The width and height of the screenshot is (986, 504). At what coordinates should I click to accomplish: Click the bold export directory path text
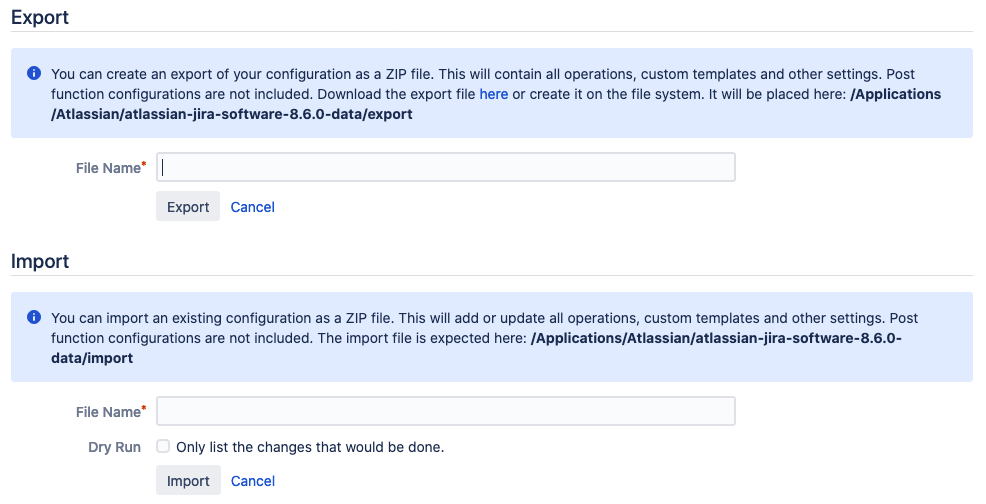[x=496, y=104]
